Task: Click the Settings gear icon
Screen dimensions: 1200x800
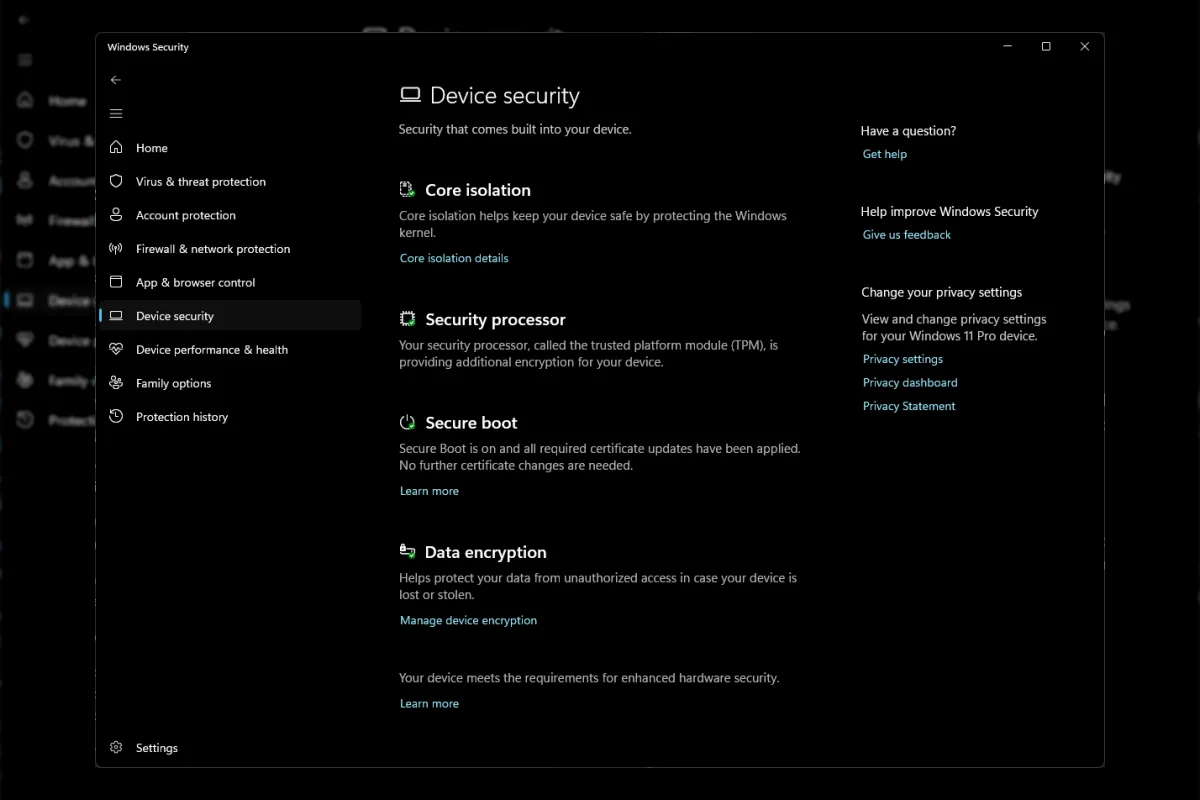Action: [x=116, y=747]
